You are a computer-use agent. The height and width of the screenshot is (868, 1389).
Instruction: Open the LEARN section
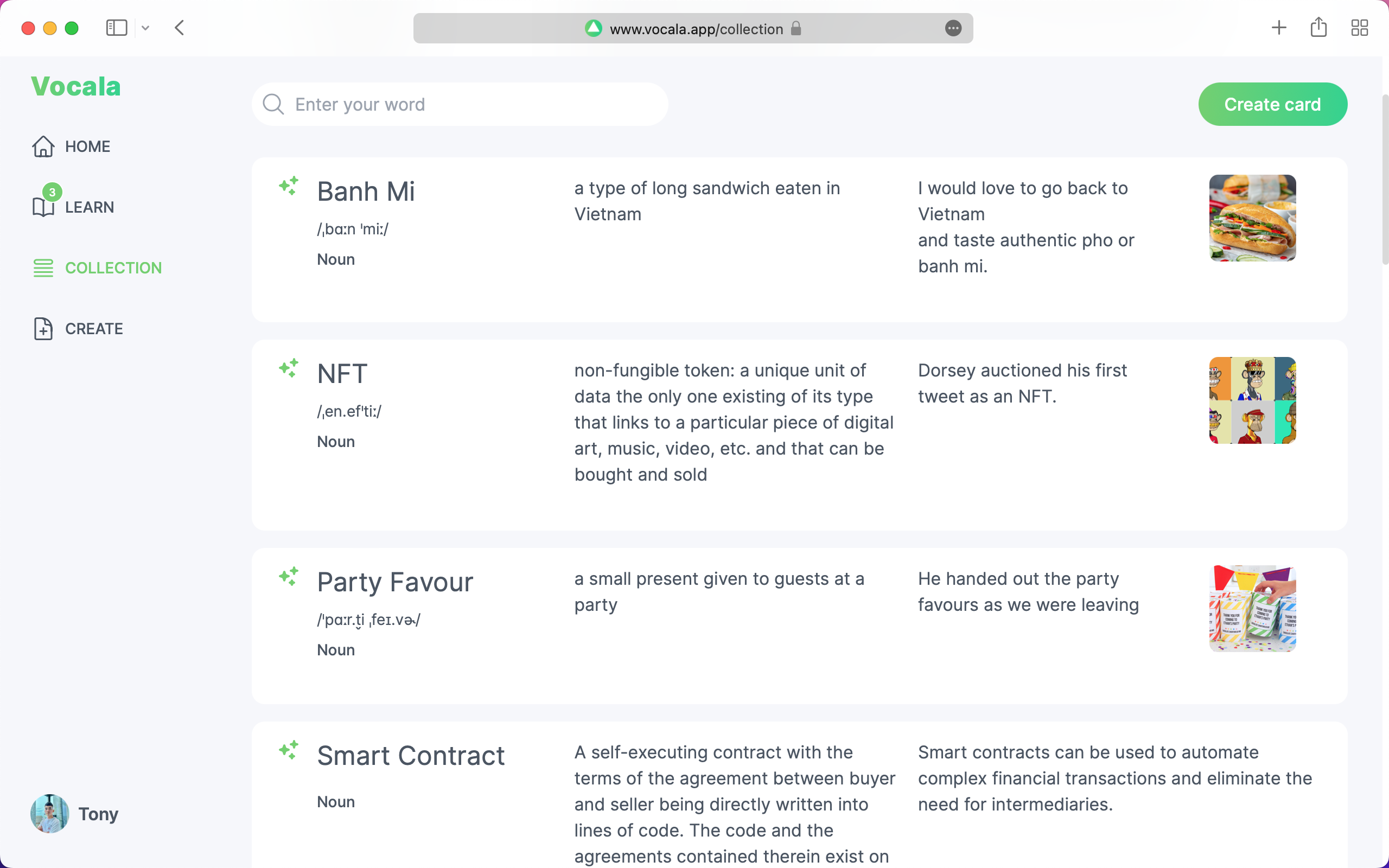pyautogui.click(x=89, y=207)
